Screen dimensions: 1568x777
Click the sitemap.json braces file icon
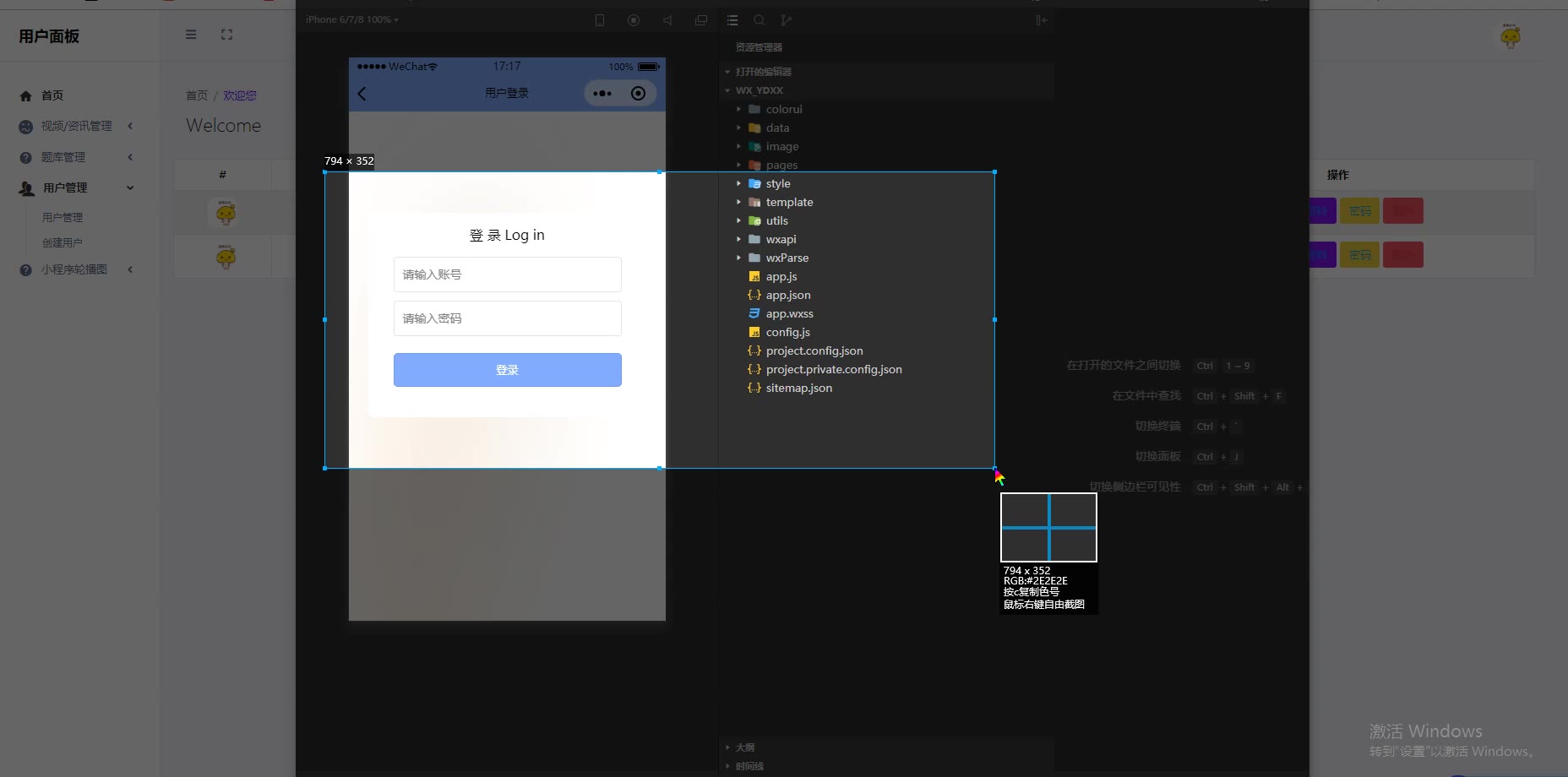[x=754, y=388]
